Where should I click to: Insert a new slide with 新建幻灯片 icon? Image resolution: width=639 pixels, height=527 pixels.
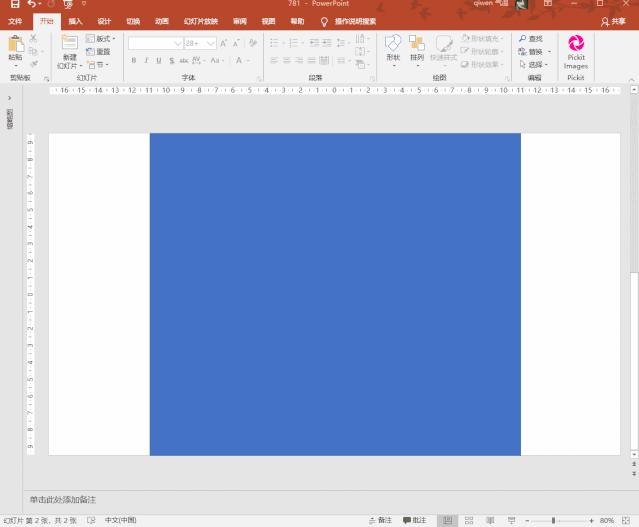tap(68, 43)
